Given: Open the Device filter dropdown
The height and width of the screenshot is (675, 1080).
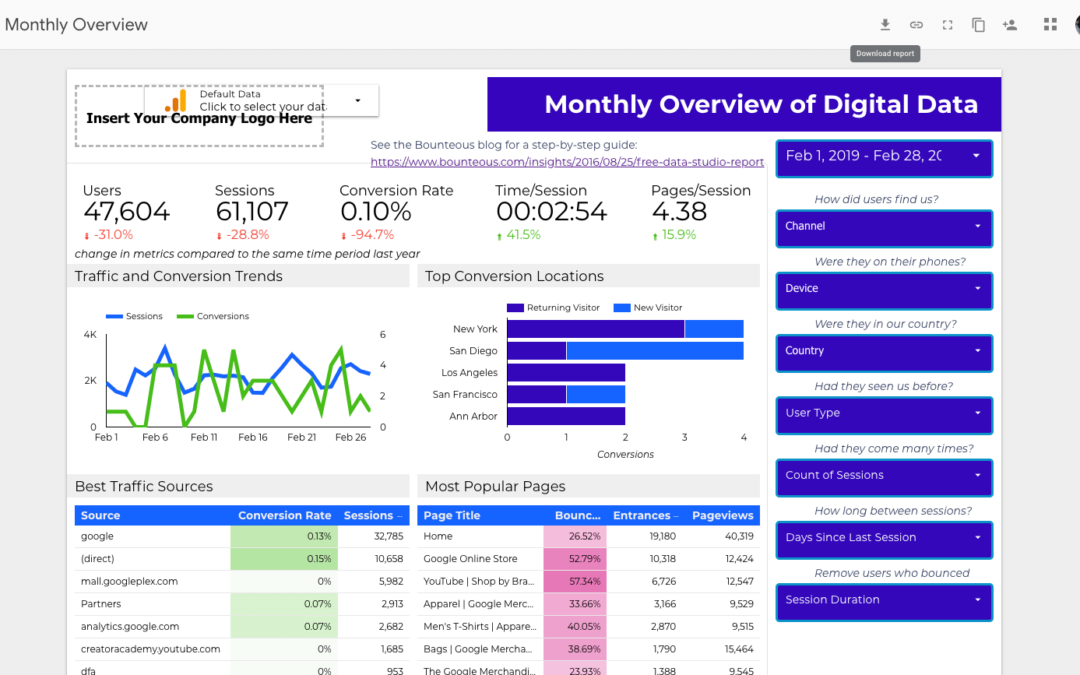Looking at the screenshot, I should [x=884, y=289].
